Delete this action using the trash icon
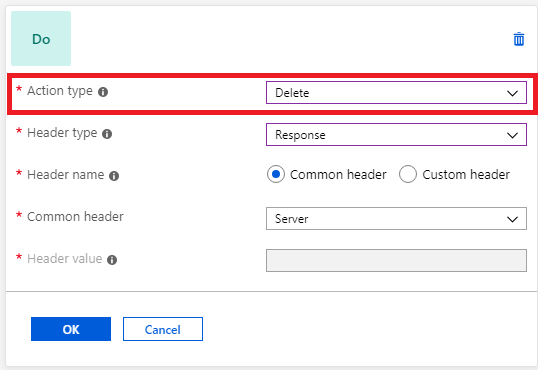Viewport: 540px width, 370px height. (x=519, y=39)
